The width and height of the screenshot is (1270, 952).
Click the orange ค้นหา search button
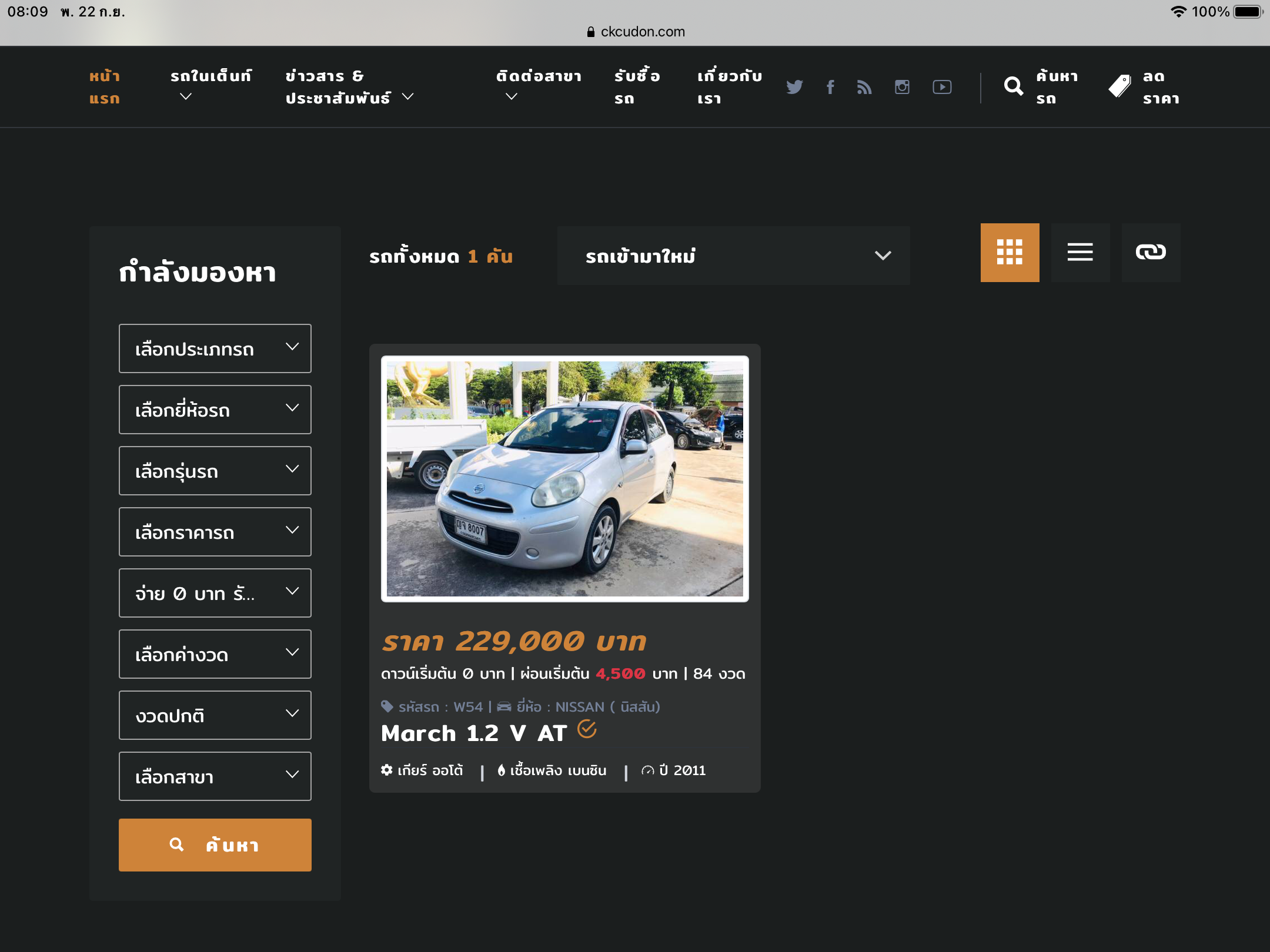pos(215,845)
